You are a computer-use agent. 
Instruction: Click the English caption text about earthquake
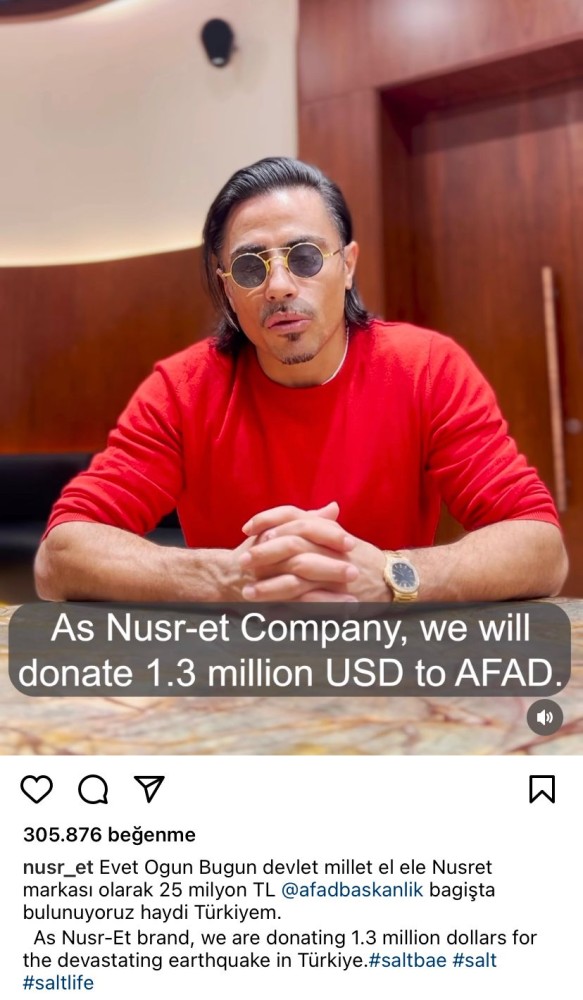[x=281, y=949]
